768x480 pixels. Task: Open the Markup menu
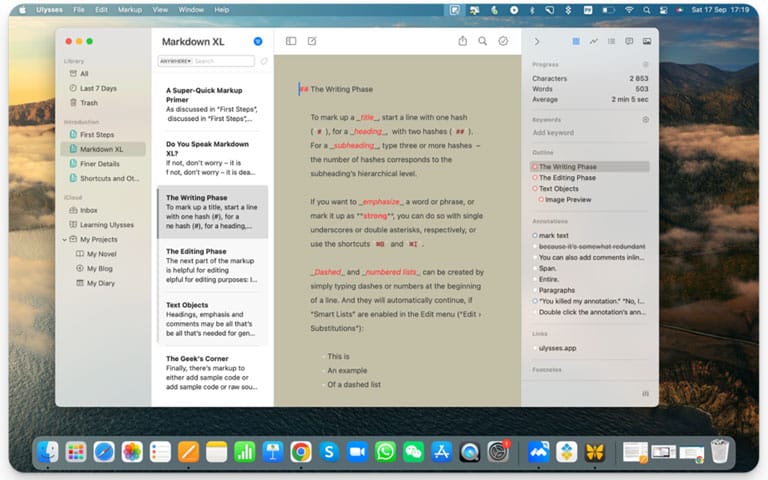click(x=130, y=10)
